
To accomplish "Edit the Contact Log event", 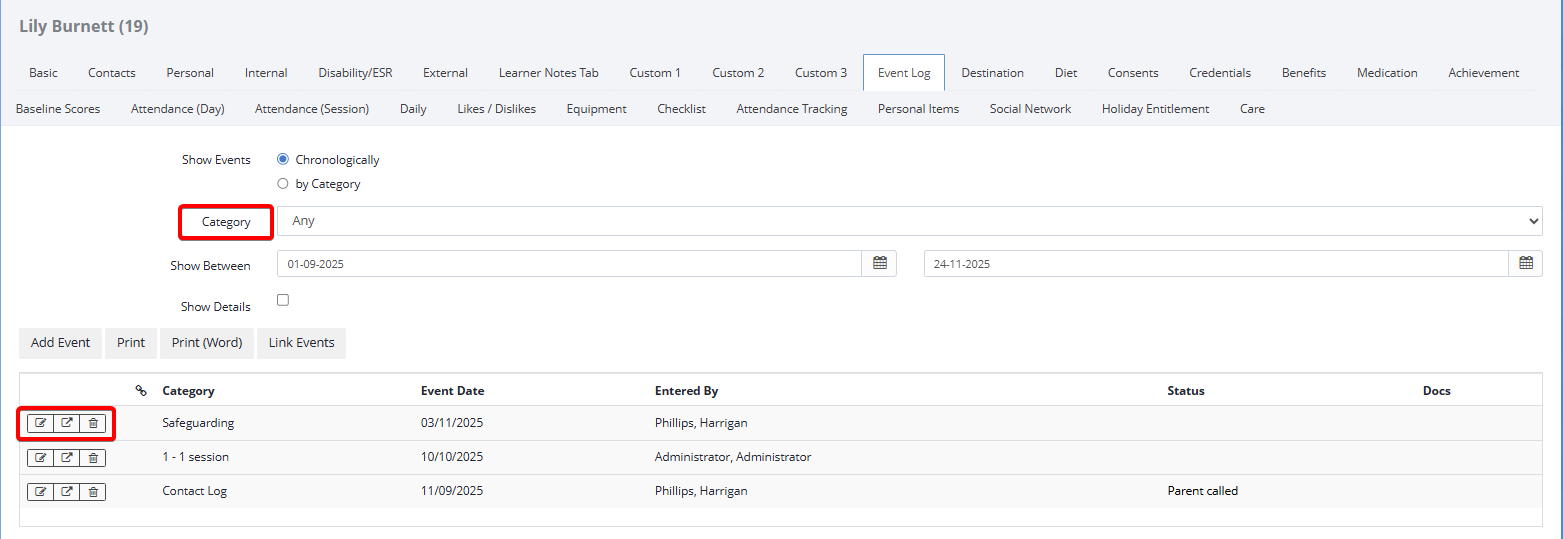I will pos(40,491).
